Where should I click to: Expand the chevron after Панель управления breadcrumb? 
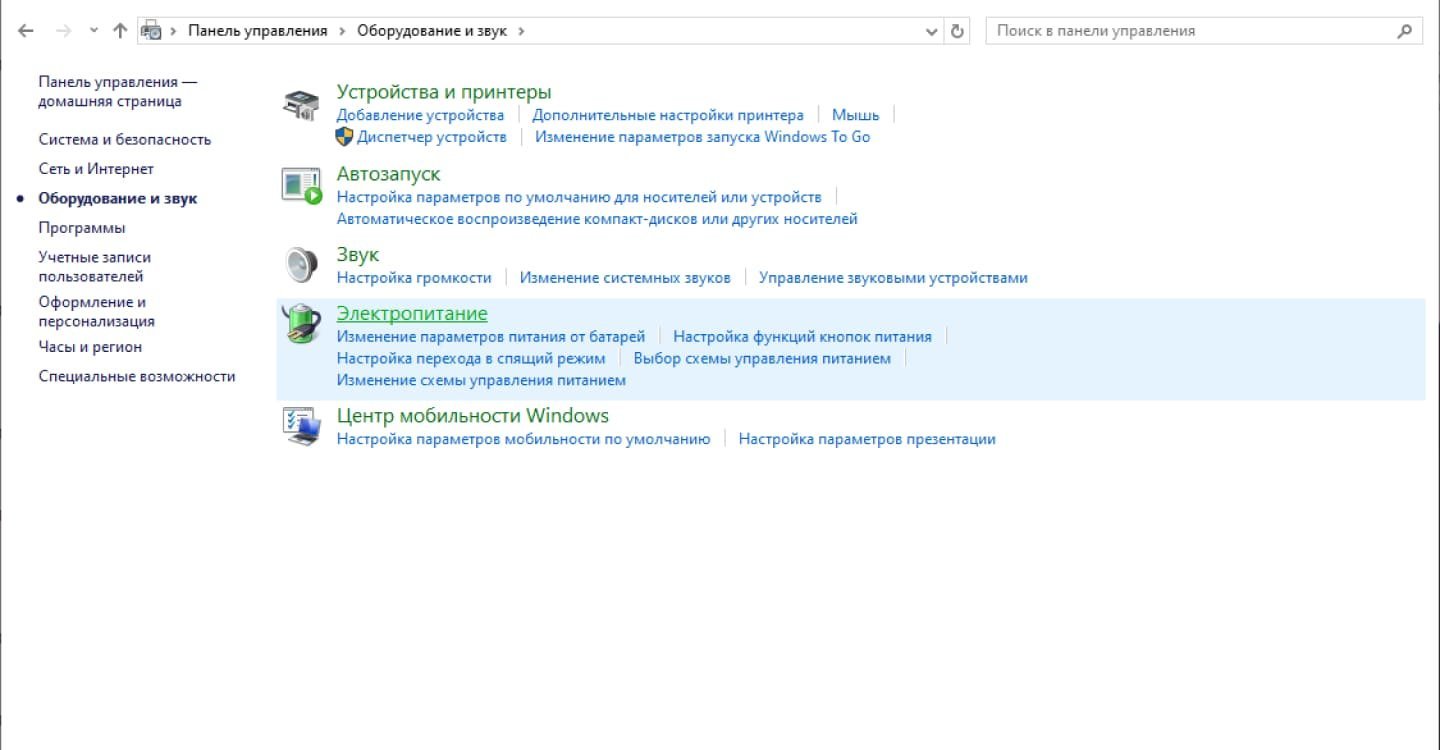click(343, 31)
